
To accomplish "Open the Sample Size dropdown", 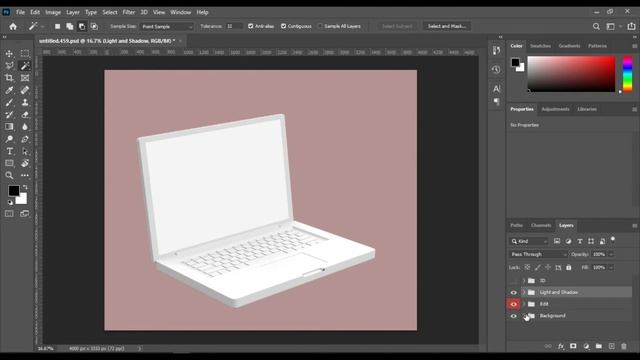I will 167,27.
